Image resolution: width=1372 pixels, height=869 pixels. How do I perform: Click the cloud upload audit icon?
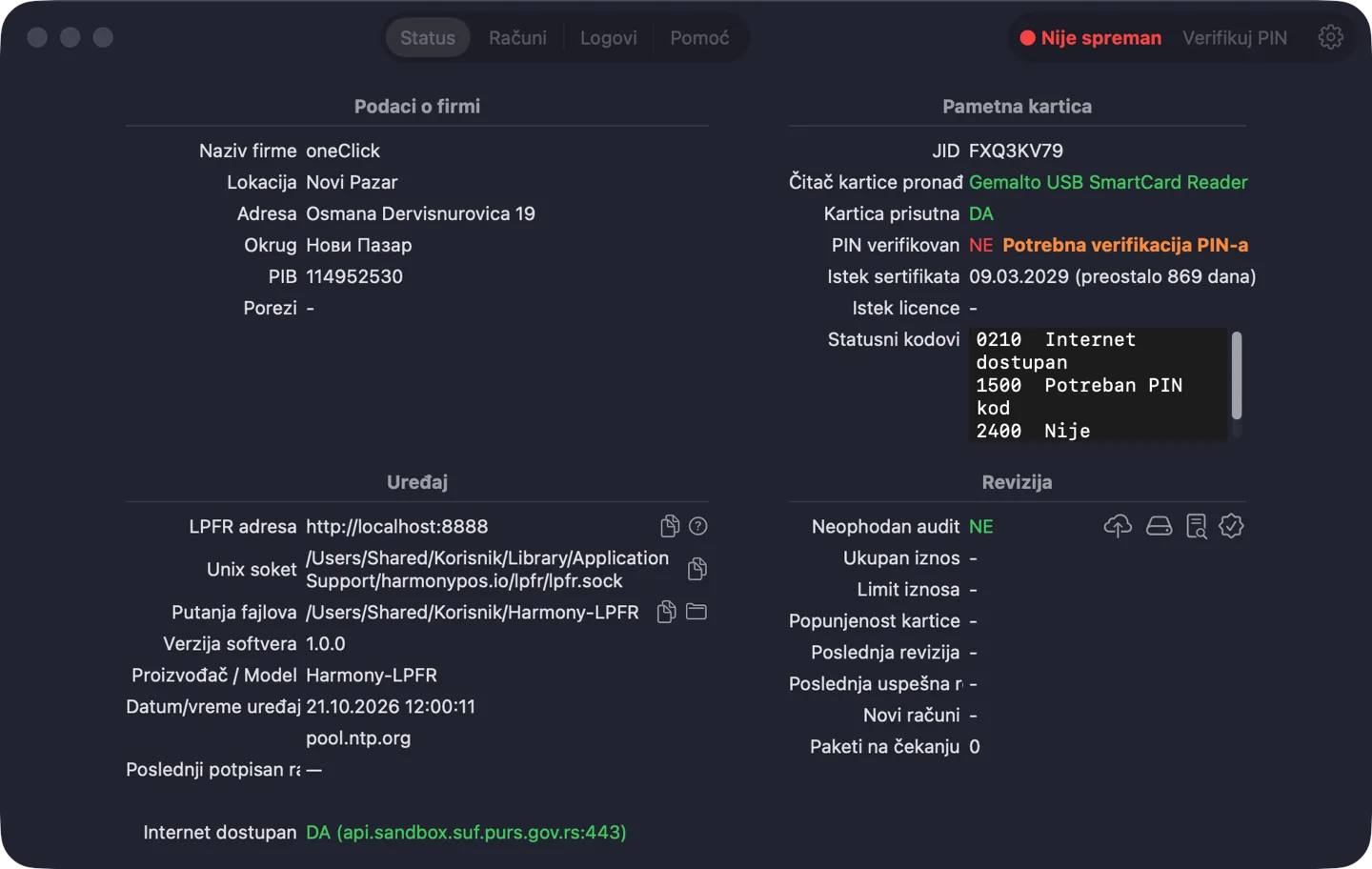point(1118,526)
